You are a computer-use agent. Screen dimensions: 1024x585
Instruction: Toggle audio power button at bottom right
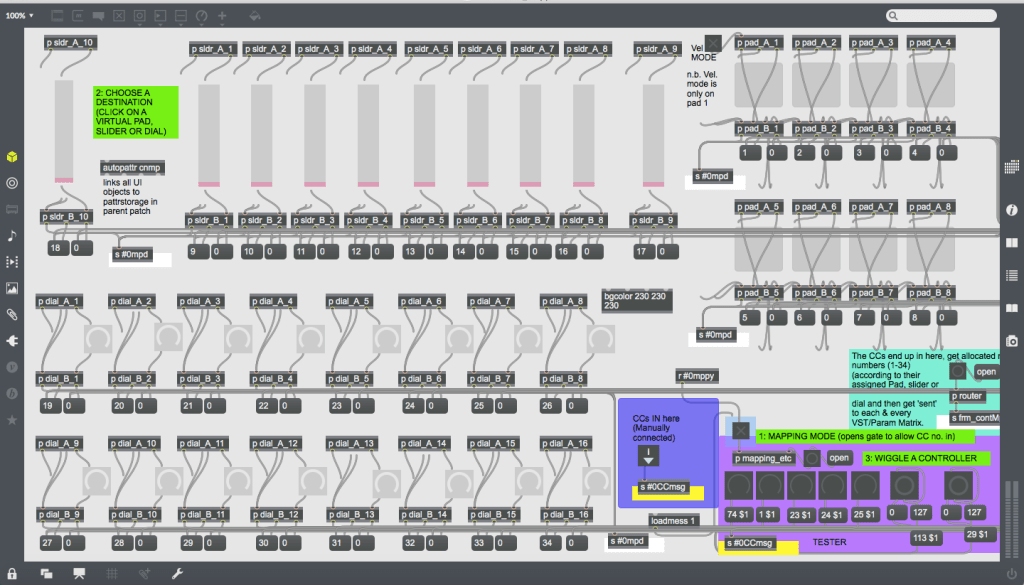click(x=1010, y=573)
